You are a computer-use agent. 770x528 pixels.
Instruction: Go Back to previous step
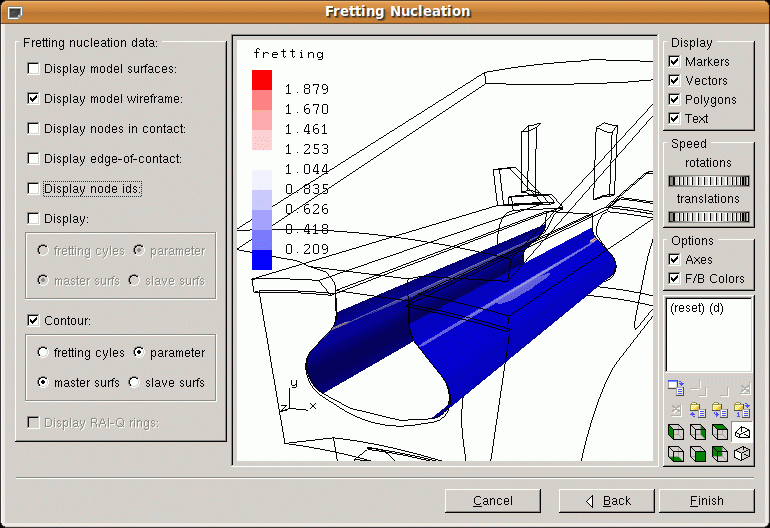click(606, 500)
